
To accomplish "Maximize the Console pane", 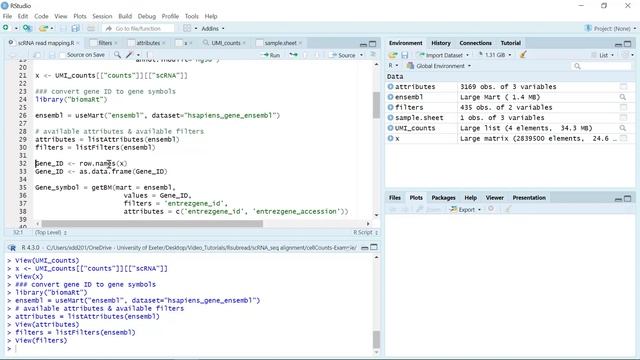I will tap(374, 247).
